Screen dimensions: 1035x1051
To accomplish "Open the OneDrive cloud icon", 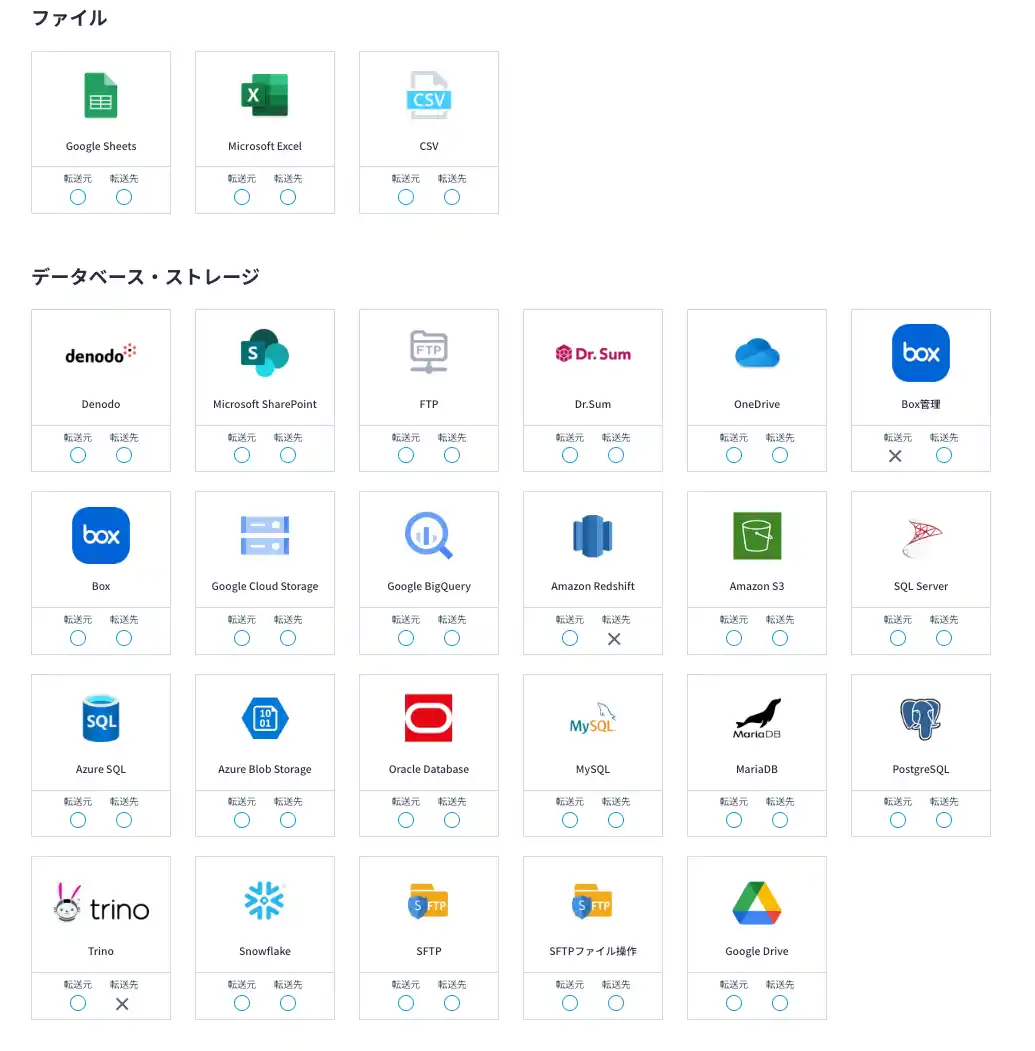I will 756,354.
